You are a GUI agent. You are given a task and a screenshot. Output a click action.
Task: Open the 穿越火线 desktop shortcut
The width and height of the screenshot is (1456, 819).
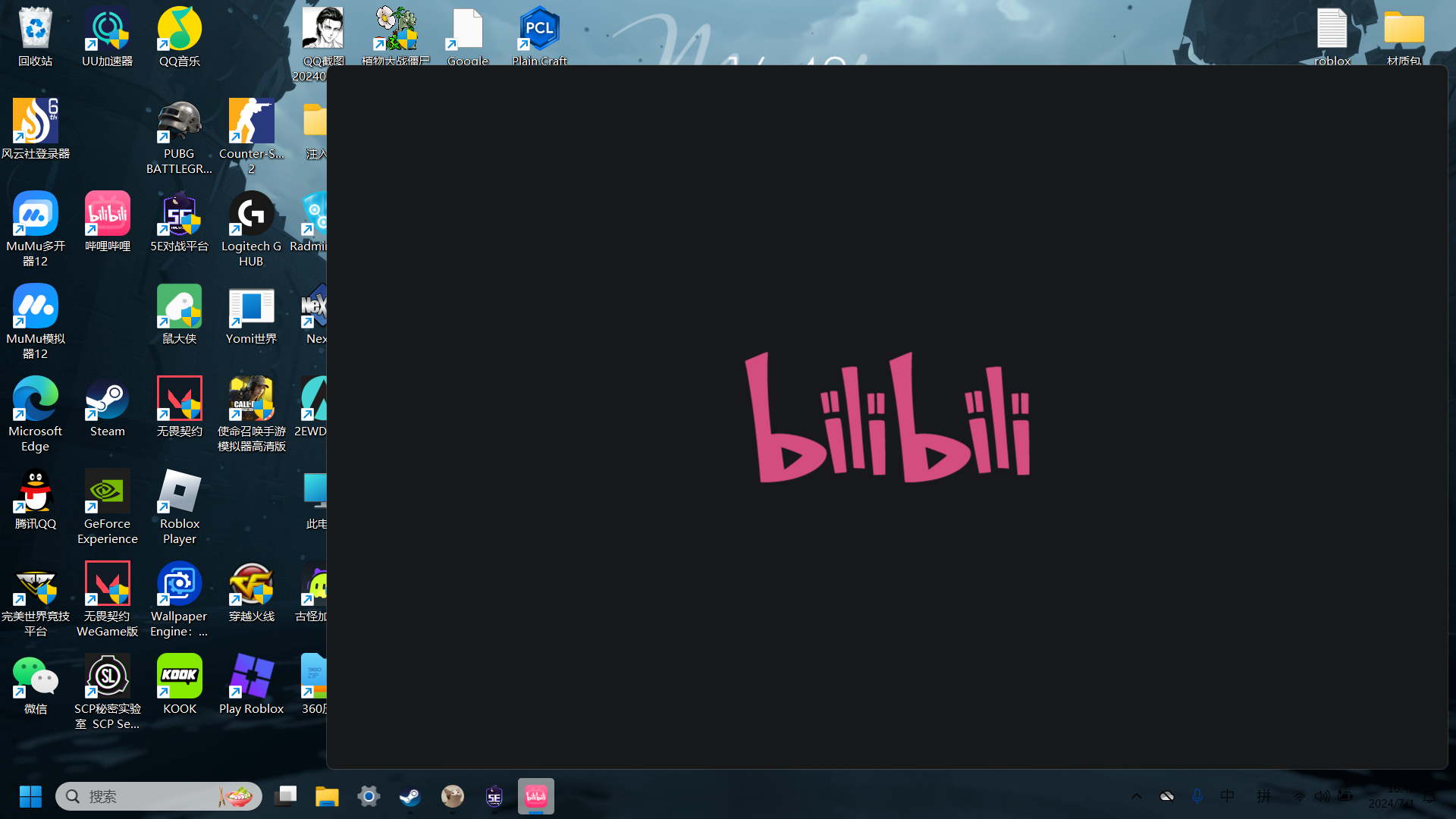pos(251,591)
